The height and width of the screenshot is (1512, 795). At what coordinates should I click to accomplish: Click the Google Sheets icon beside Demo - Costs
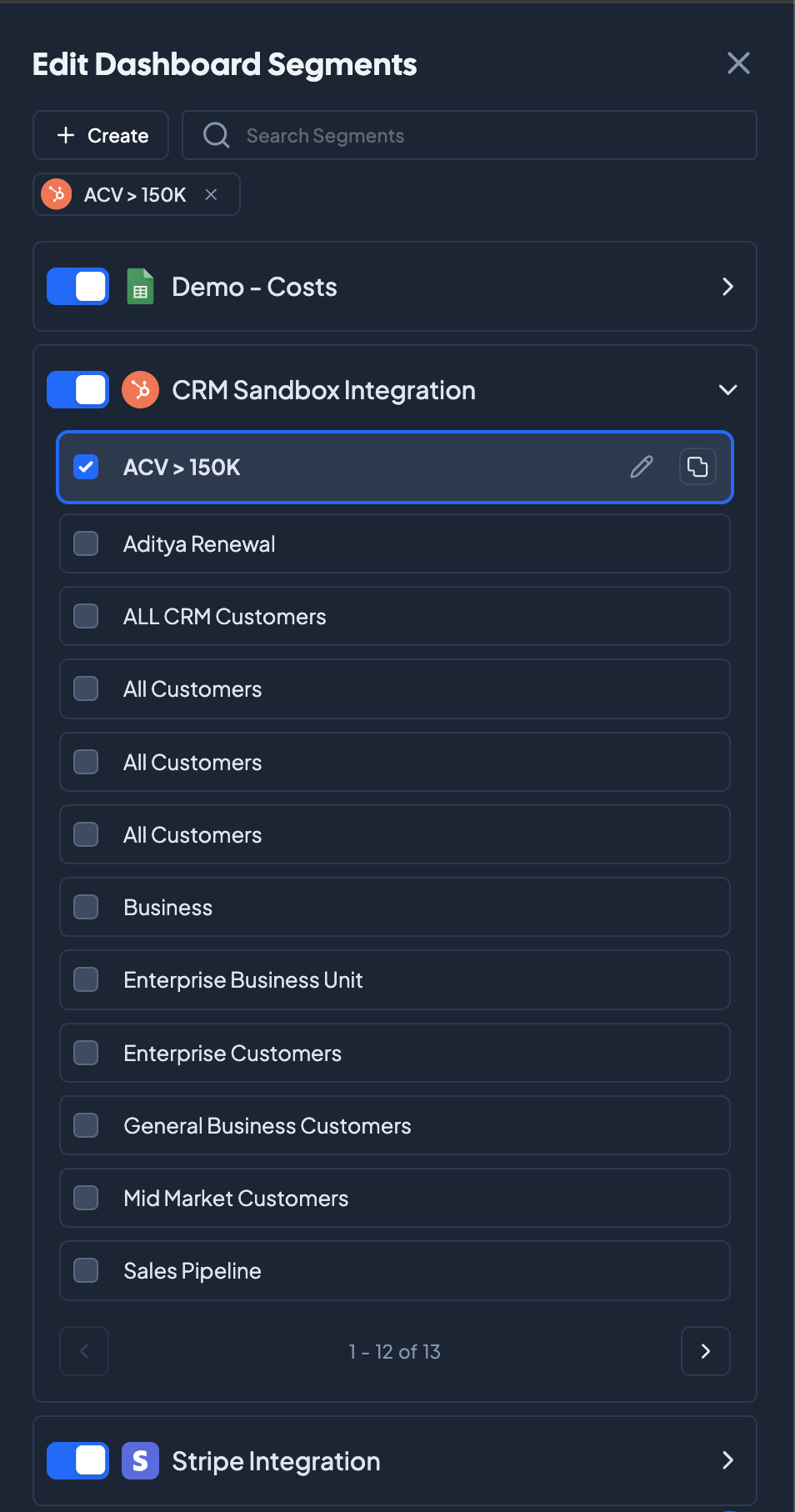click(x=140, y=287)
